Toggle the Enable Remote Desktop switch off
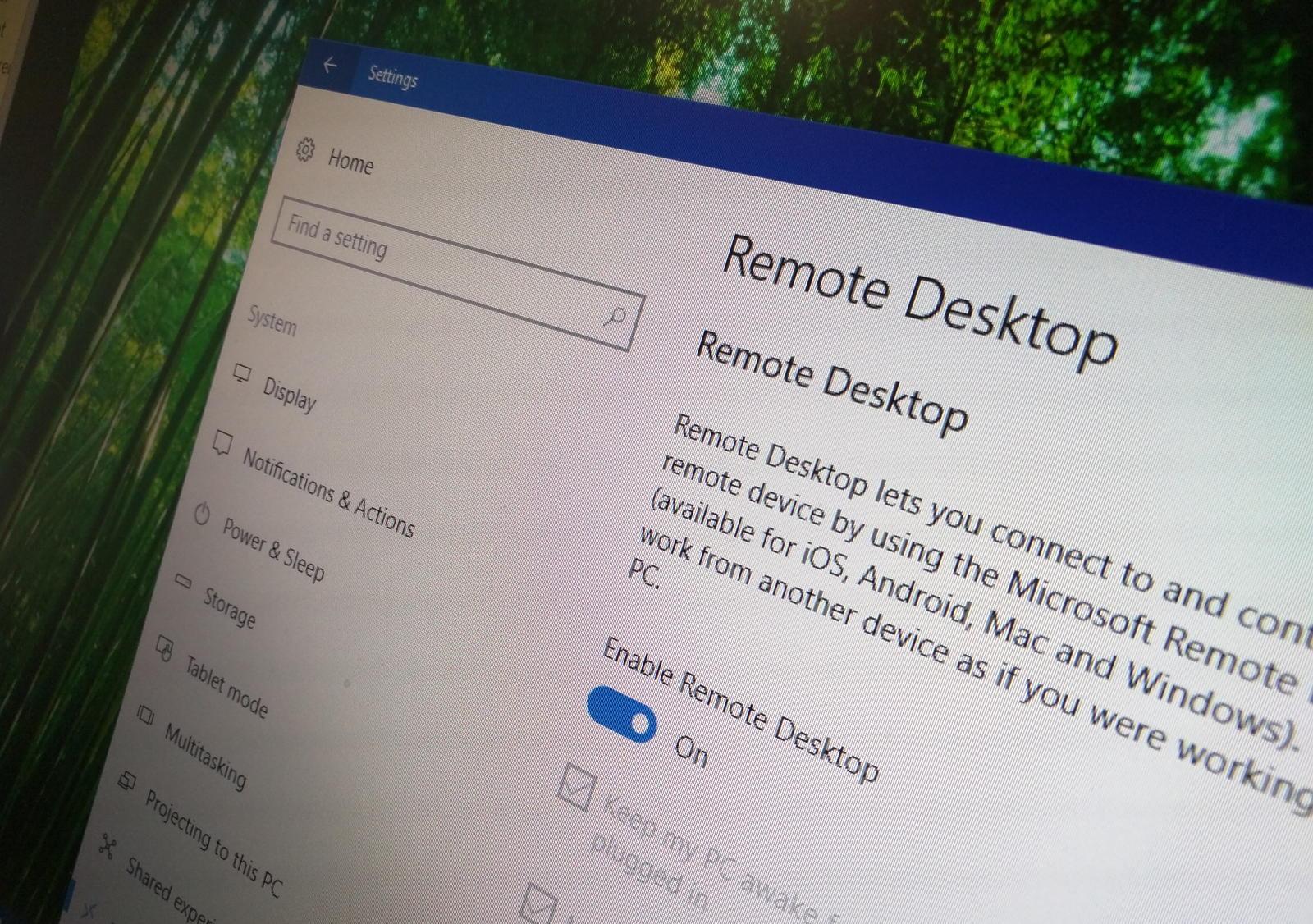Viewport: 1313px width, 924px height. tap(622, 714)
